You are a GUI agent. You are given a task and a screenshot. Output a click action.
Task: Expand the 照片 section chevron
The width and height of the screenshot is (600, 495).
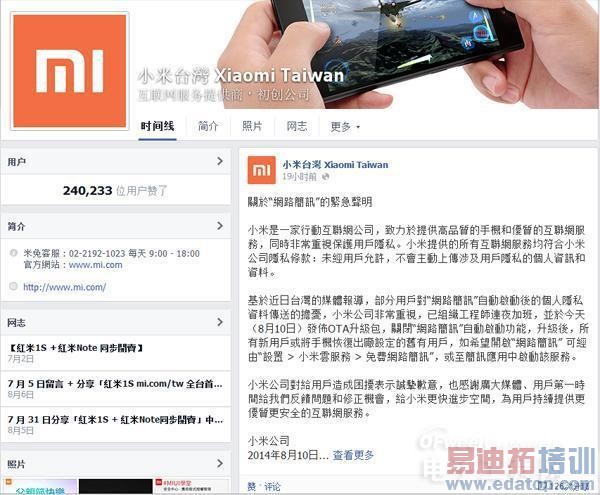click(220, 464)
